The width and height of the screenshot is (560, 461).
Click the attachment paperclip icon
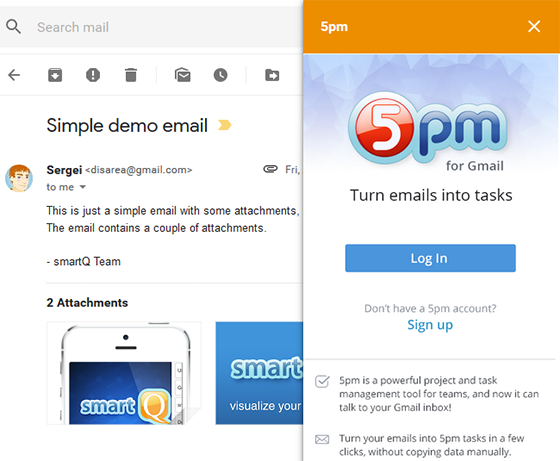point(270,169)
